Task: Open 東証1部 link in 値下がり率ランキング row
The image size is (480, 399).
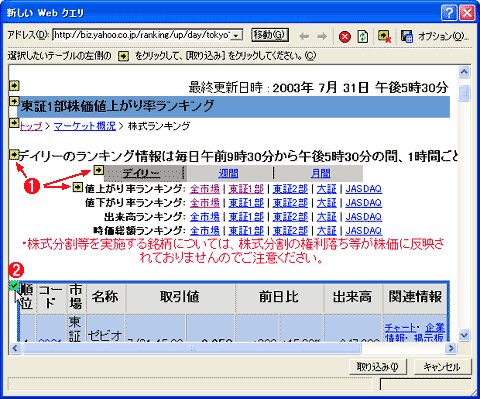Action: [246, 203]
